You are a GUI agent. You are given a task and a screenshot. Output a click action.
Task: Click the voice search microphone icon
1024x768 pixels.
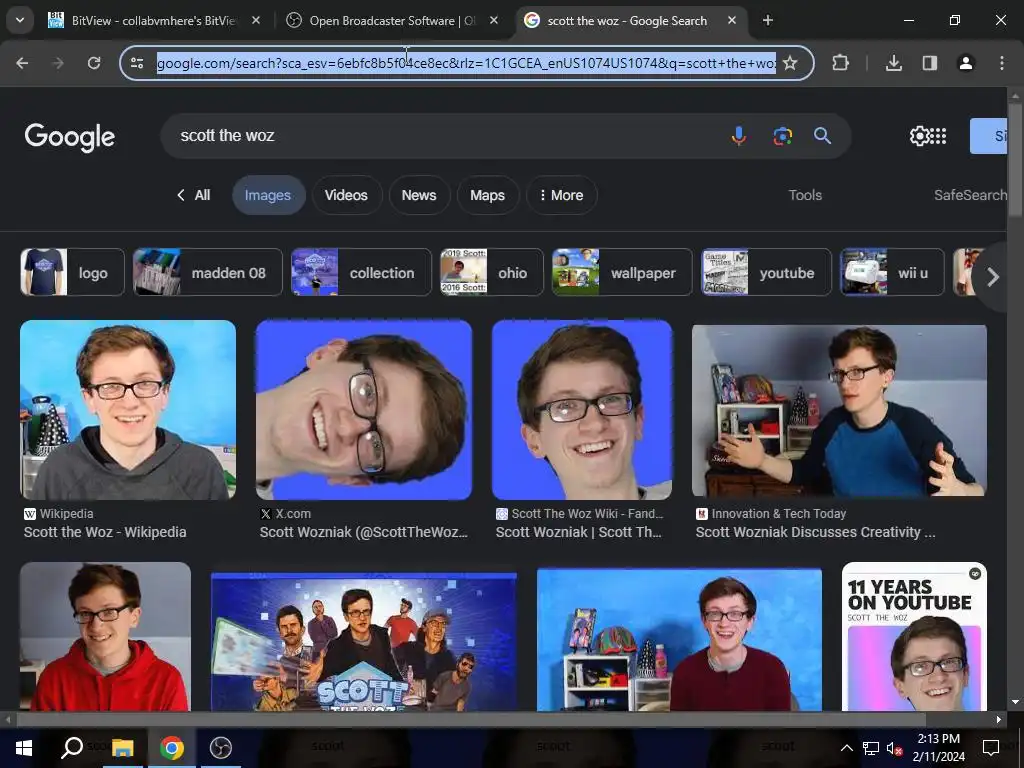pos(739,136)
